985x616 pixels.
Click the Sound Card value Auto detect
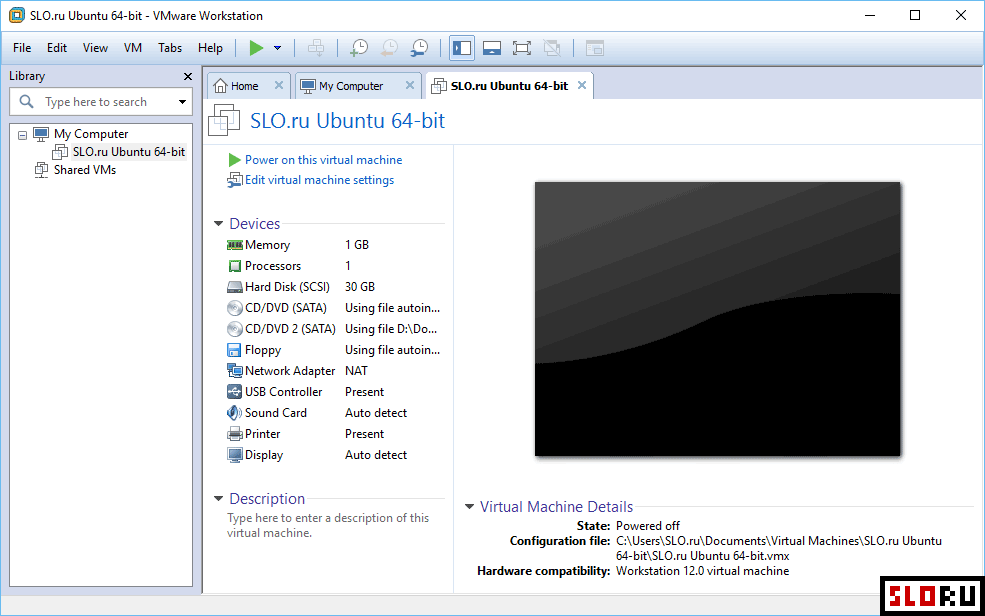pyautogui.click(x=376, y=413)
